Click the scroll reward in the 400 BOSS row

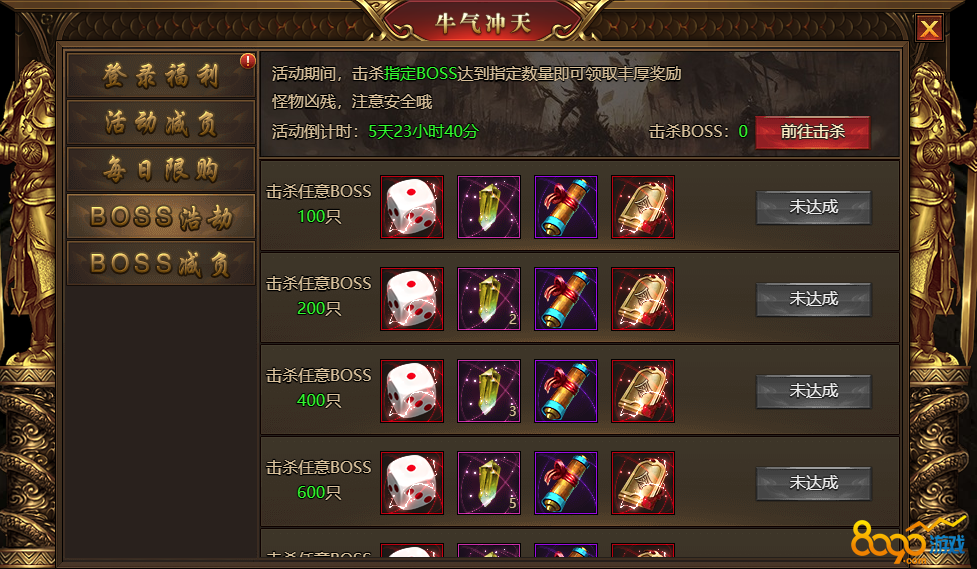coord(566,391)
